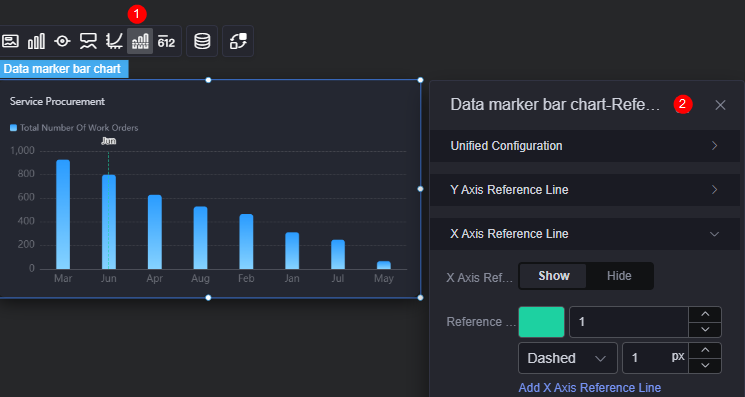Viewport: 745px width, 397px height.
Task: Click the May x-axis label
Action: (384, 278)
